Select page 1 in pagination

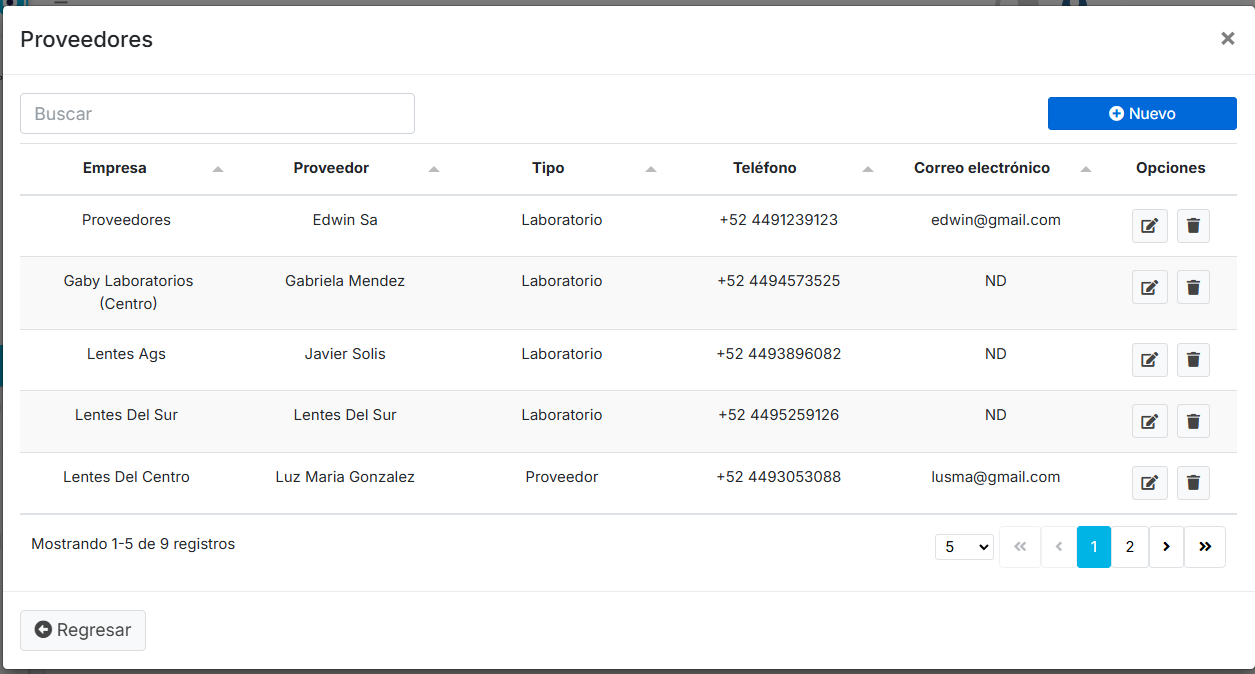(1093, 547)
